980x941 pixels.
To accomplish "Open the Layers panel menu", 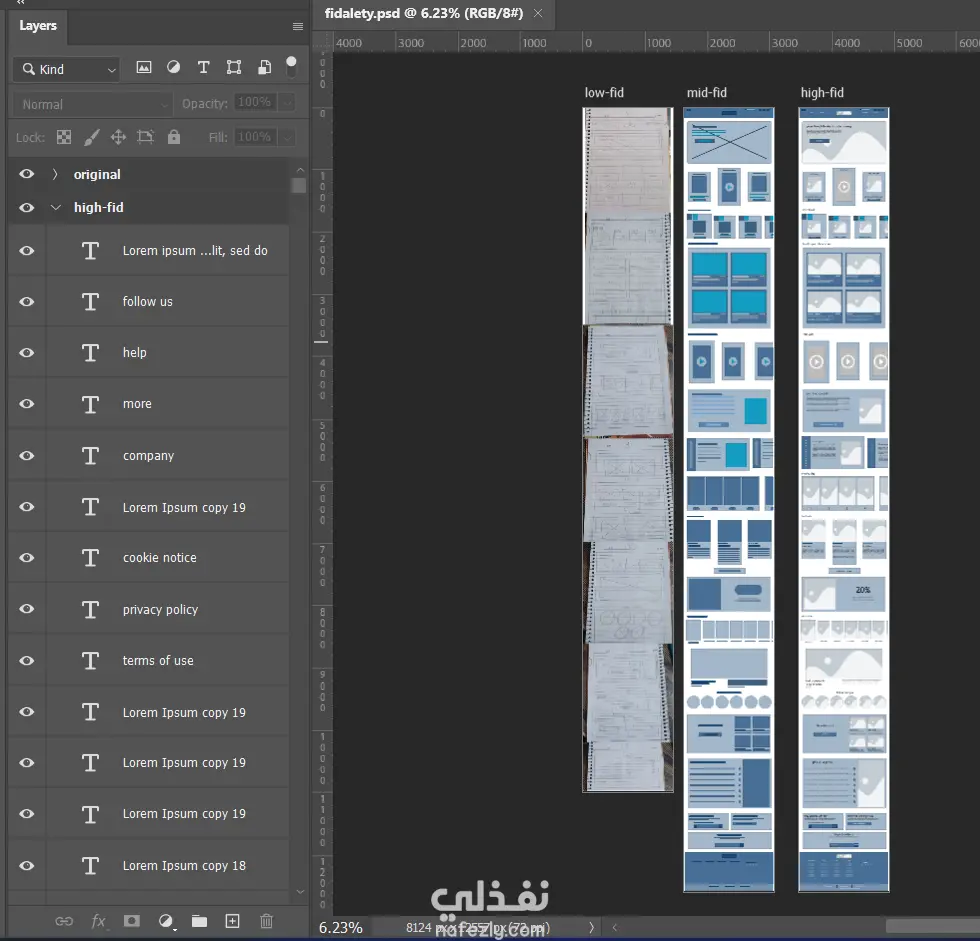I will pos(298,26).
